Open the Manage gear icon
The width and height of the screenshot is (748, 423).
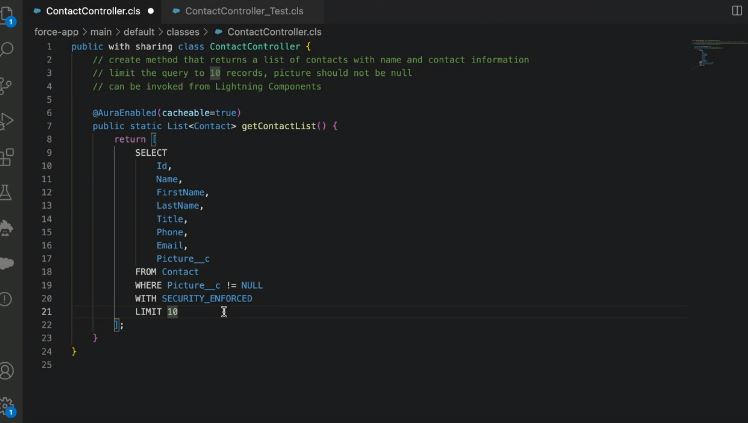point(7,406)
